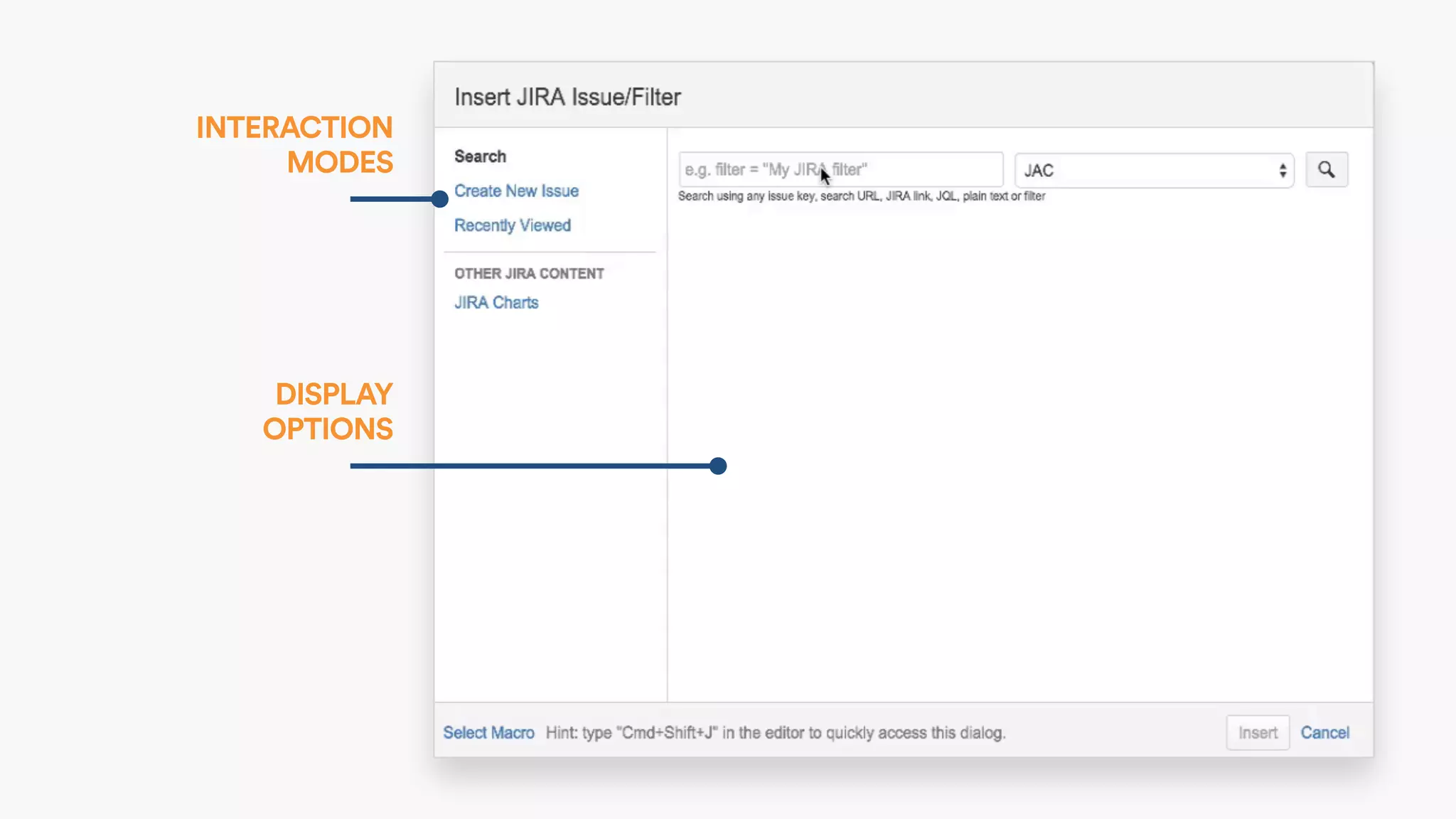
Task: Switch to Recently Viewed issues
Action: pos(513,225)
